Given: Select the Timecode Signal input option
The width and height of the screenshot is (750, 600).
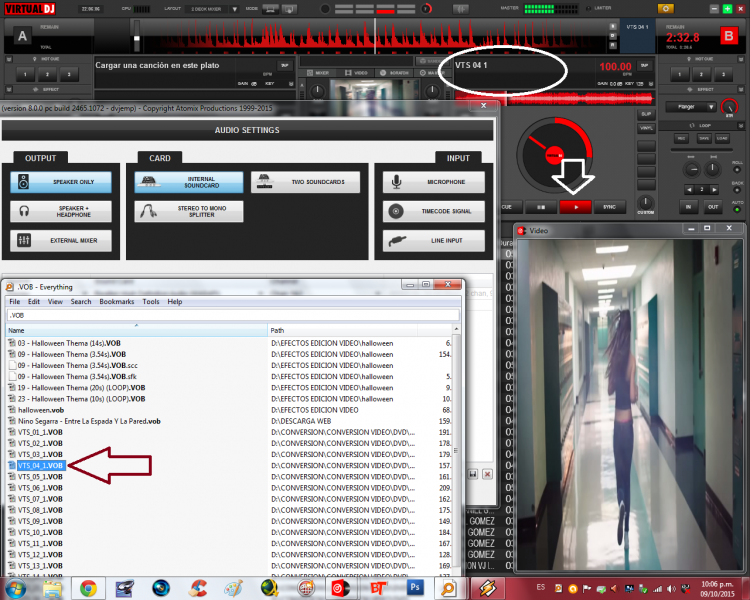Looking at the screenshot, I should (434, 211).
